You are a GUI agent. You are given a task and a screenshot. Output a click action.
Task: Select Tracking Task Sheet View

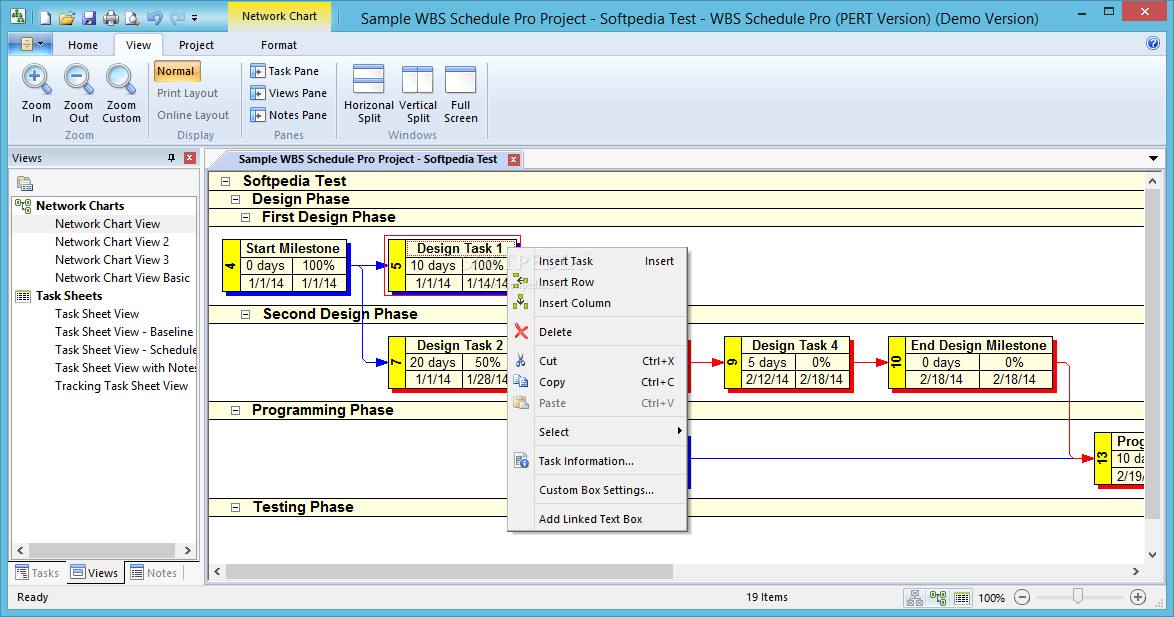pos(121,386)
